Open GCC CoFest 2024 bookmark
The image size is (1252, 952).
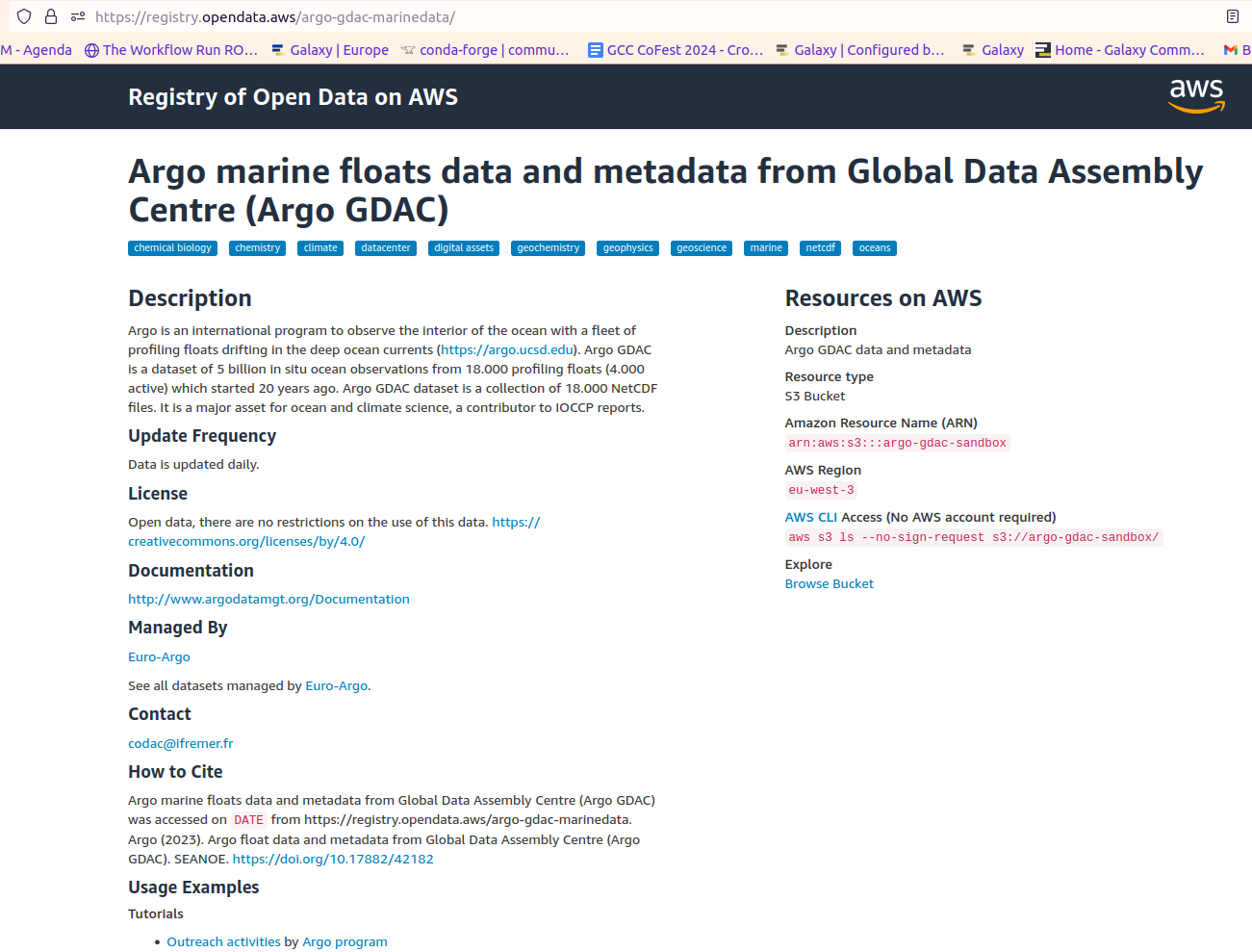click(x=676, y=50)
